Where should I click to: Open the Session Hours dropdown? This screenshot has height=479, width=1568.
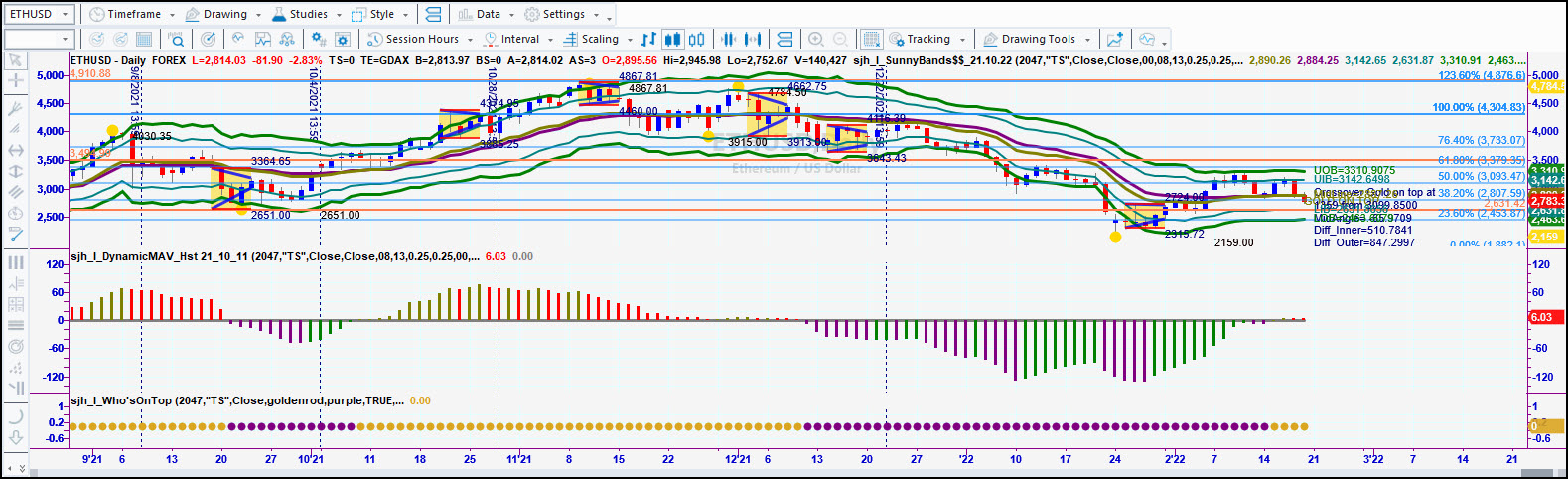pyautogui.click(x=419, y=39)
